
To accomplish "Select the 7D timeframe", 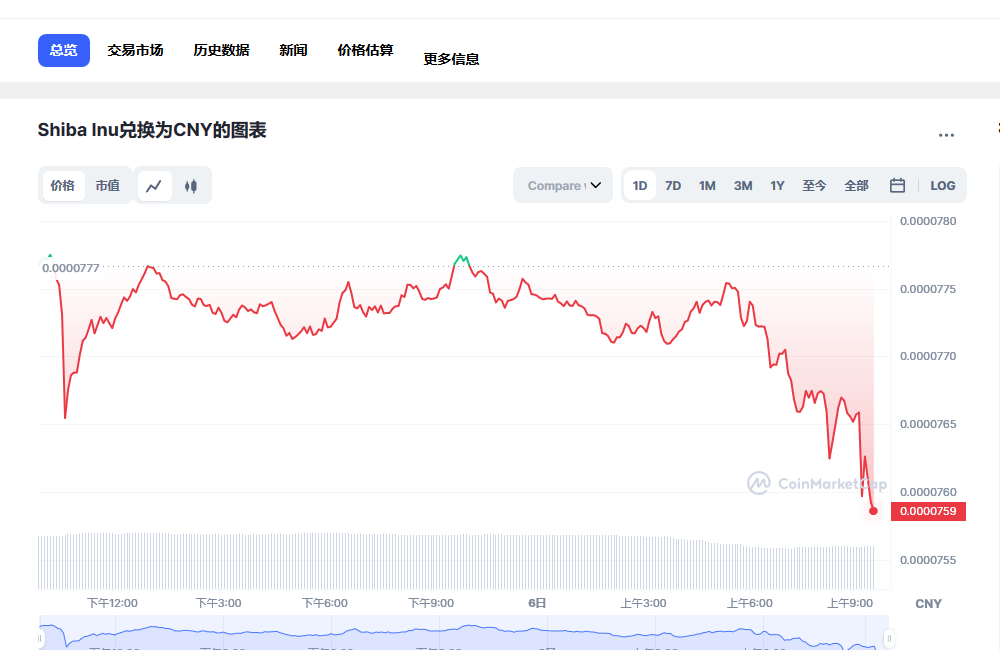I will pyautogui.click(x=673, y=185).
